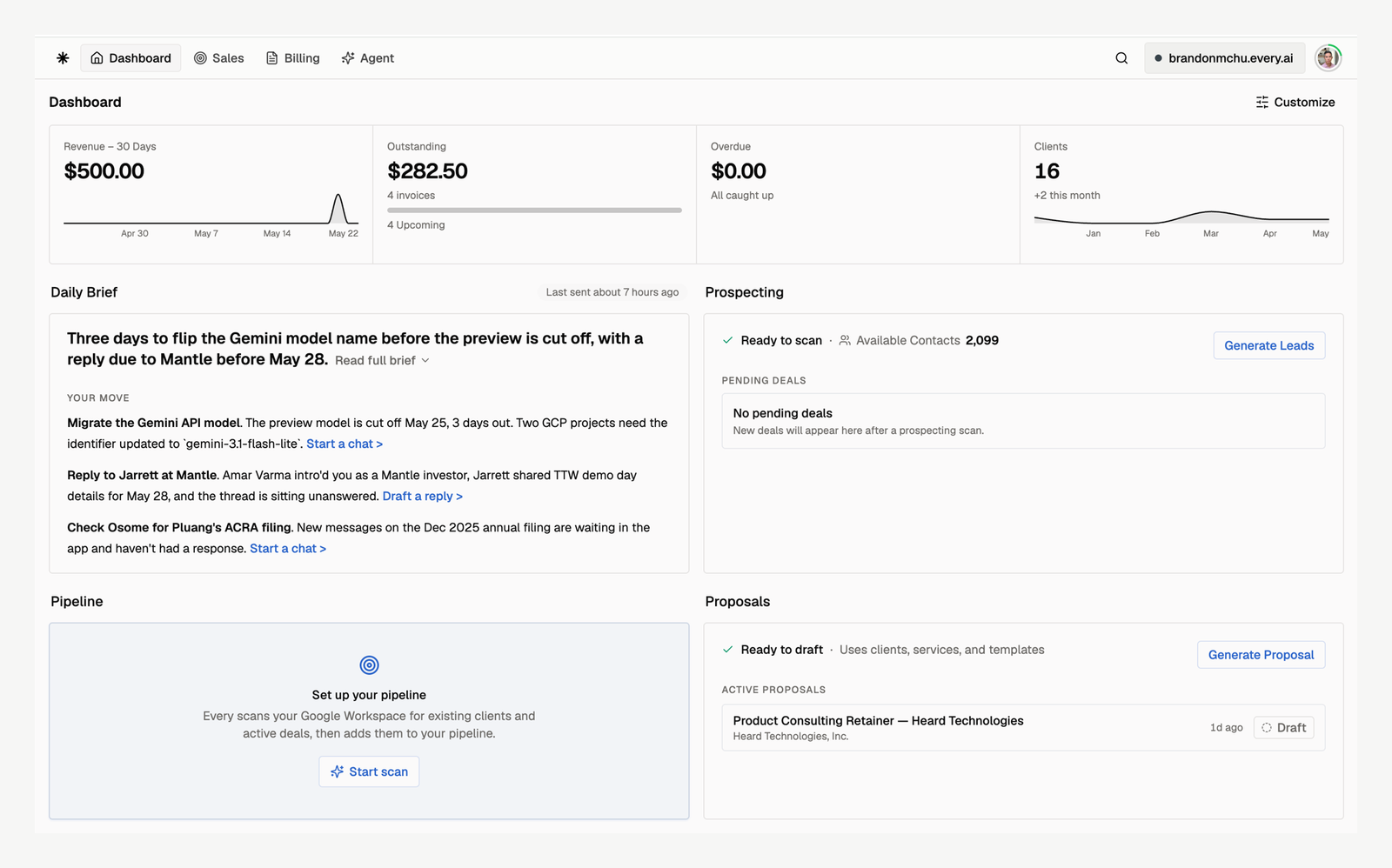Viewport: 1392px width, 868px height.
Task: Click the people icon next to Available Contacts
Action: [845, 340]
